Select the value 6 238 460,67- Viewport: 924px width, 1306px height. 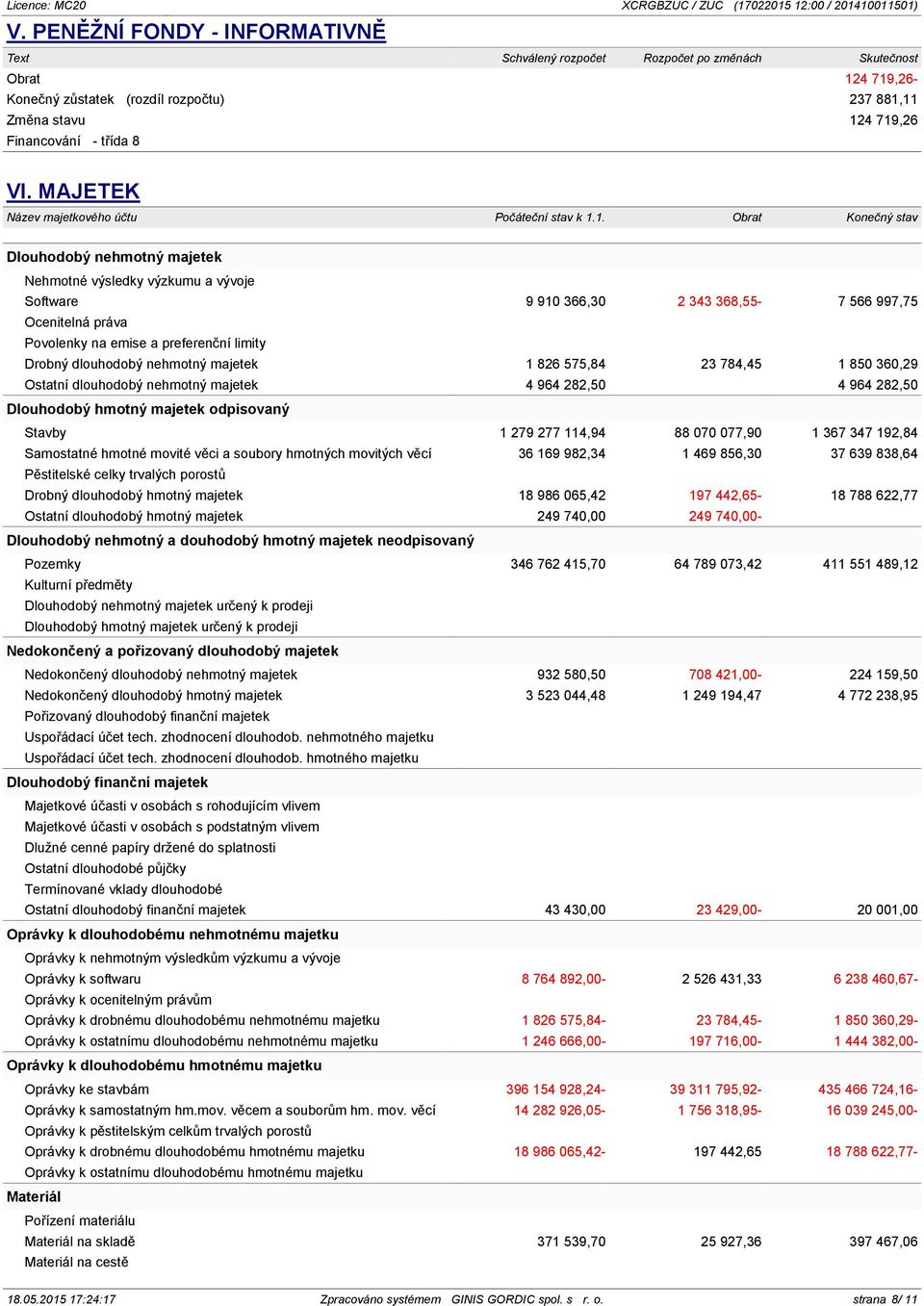coord(876,979)
